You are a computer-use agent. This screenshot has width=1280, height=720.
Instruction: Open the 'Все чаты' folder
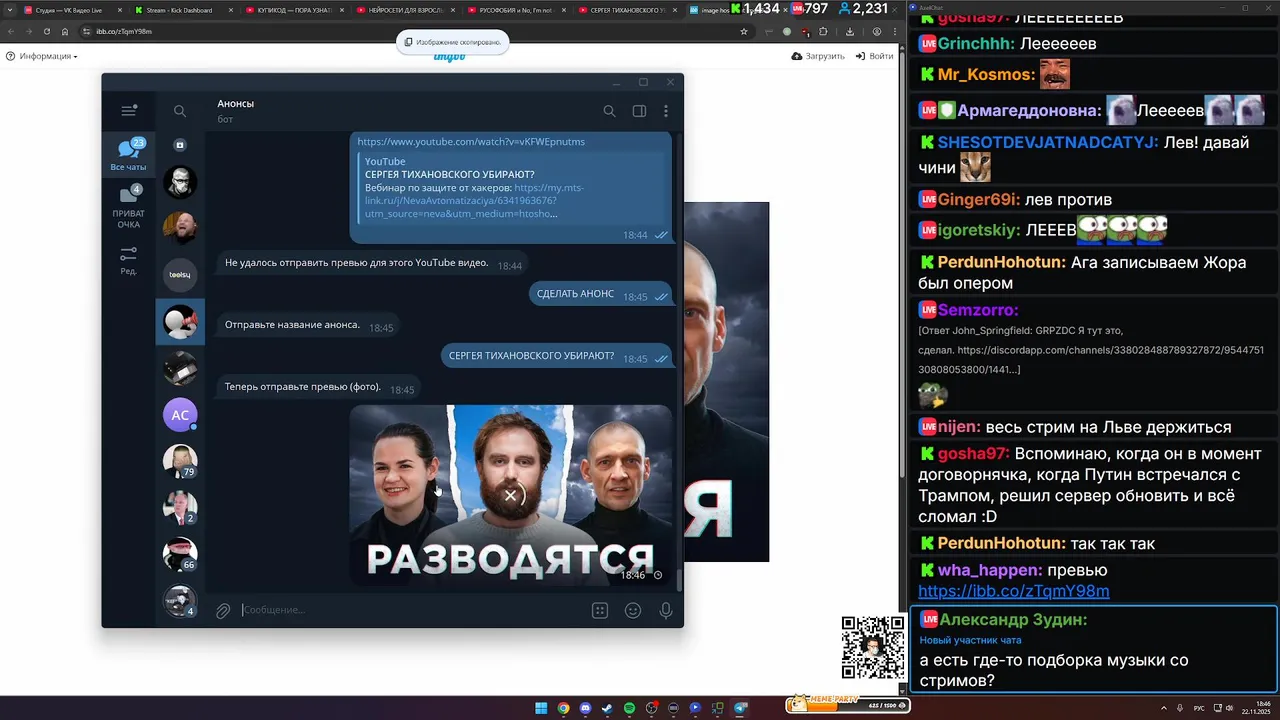click(x=128, y=155)
